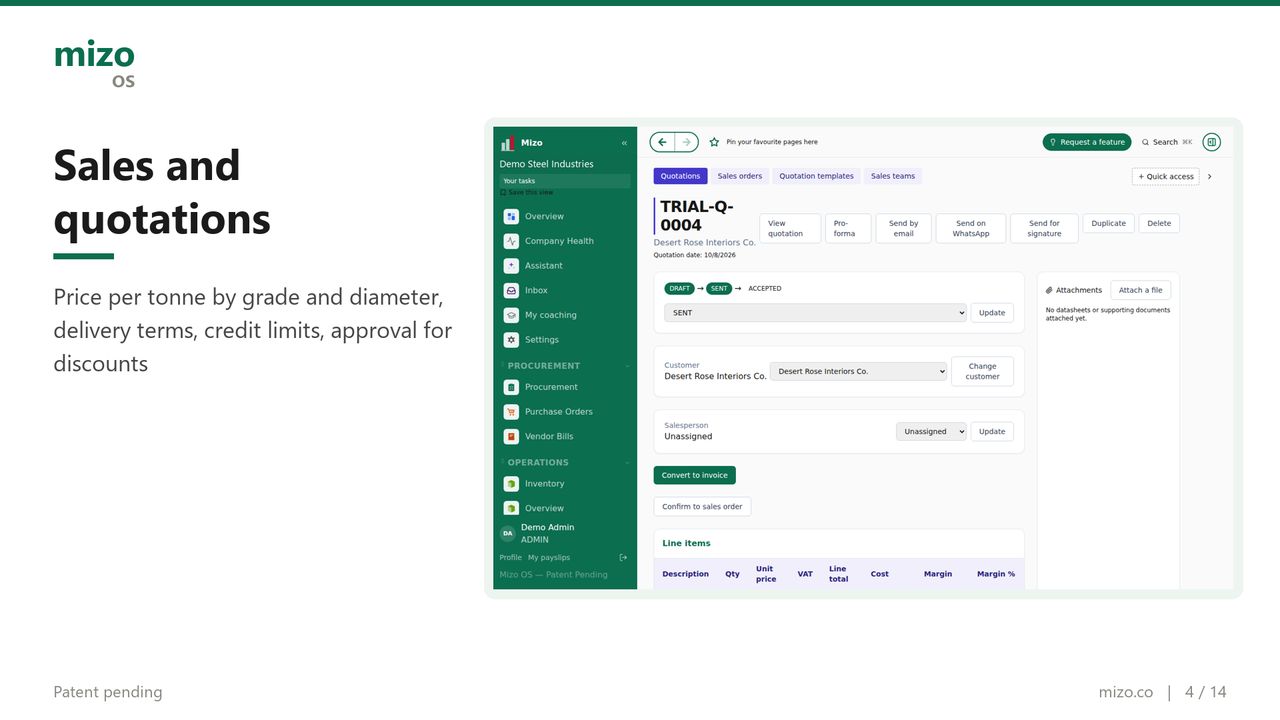
Task: Open the My coaching graduation cap icon
Action: click(511, 315)
